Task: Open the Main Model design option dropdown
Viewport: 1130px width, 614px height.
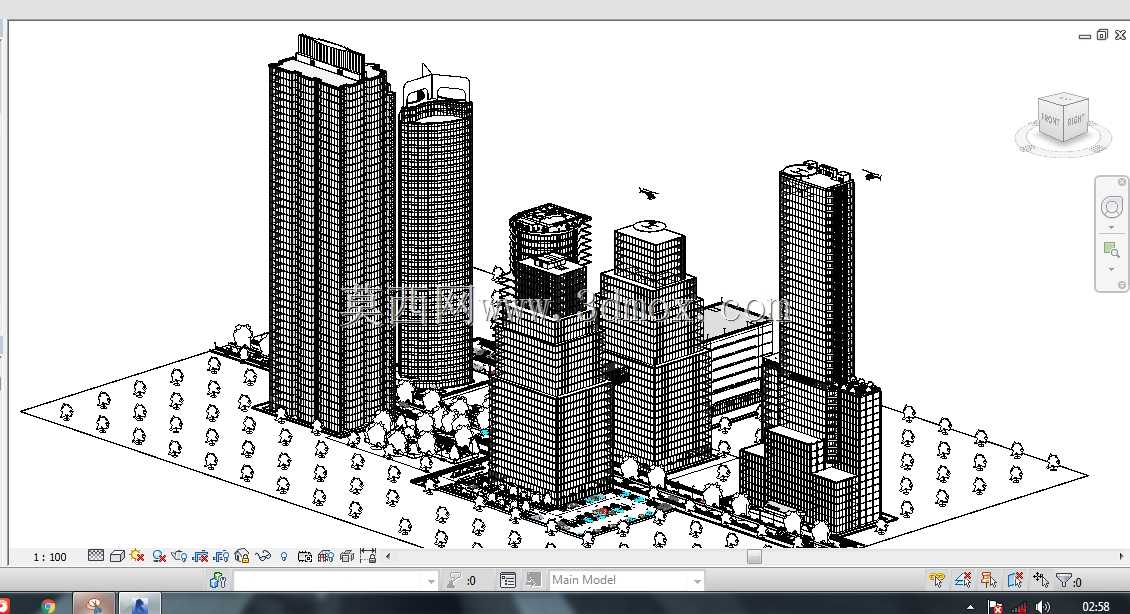Action: 626,580
